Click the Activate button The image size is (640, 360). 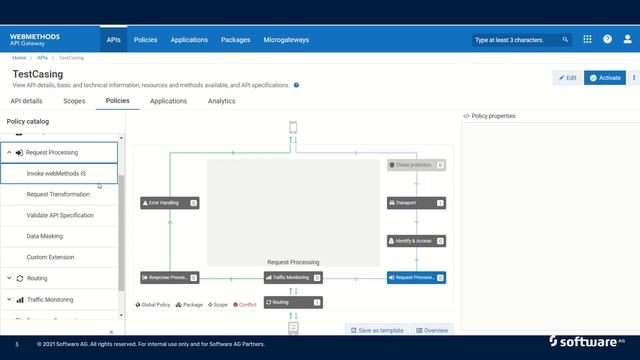click(x=605, y=78)
